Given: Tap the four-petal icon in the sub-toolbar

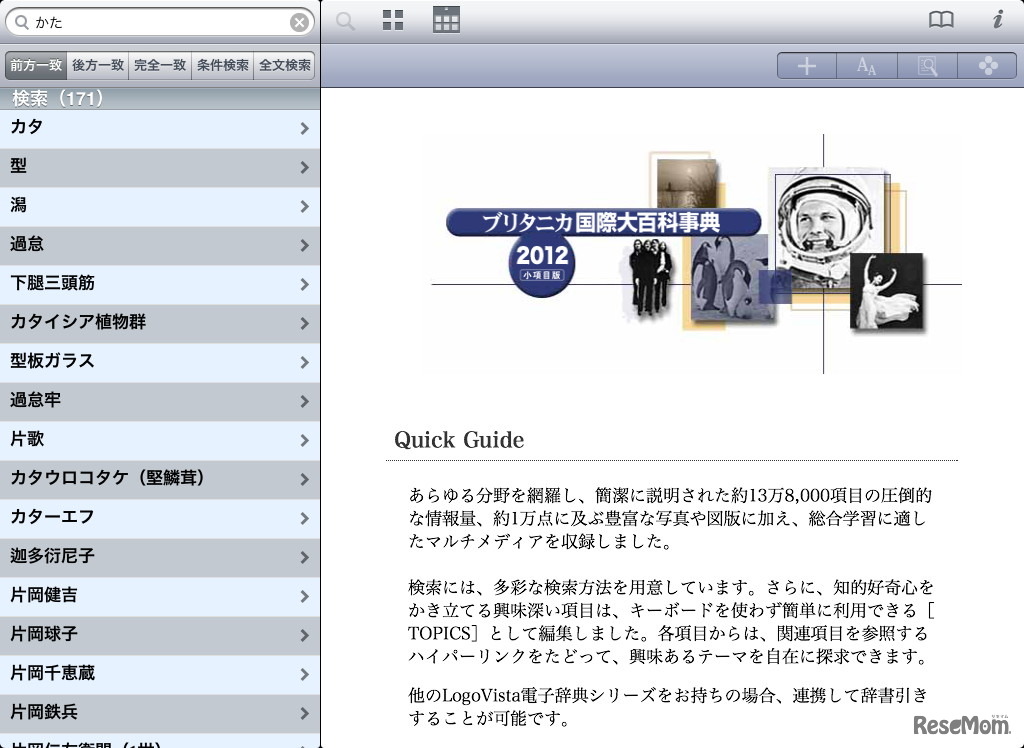Looking at the screenshot, I should coord(987,66).
